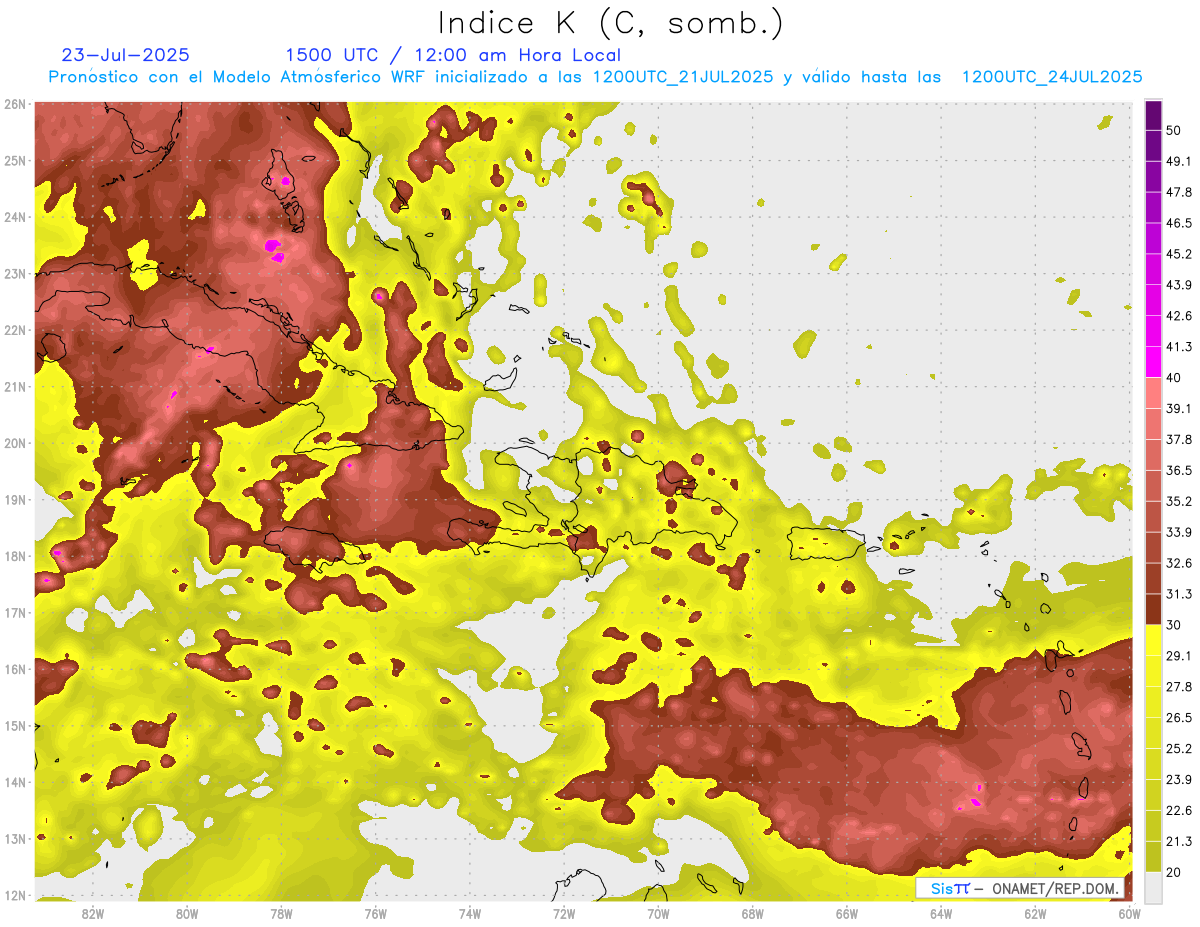Click the latitude label "21N"
Viewport: 1200px width, 927px height.
click(14, 386)
